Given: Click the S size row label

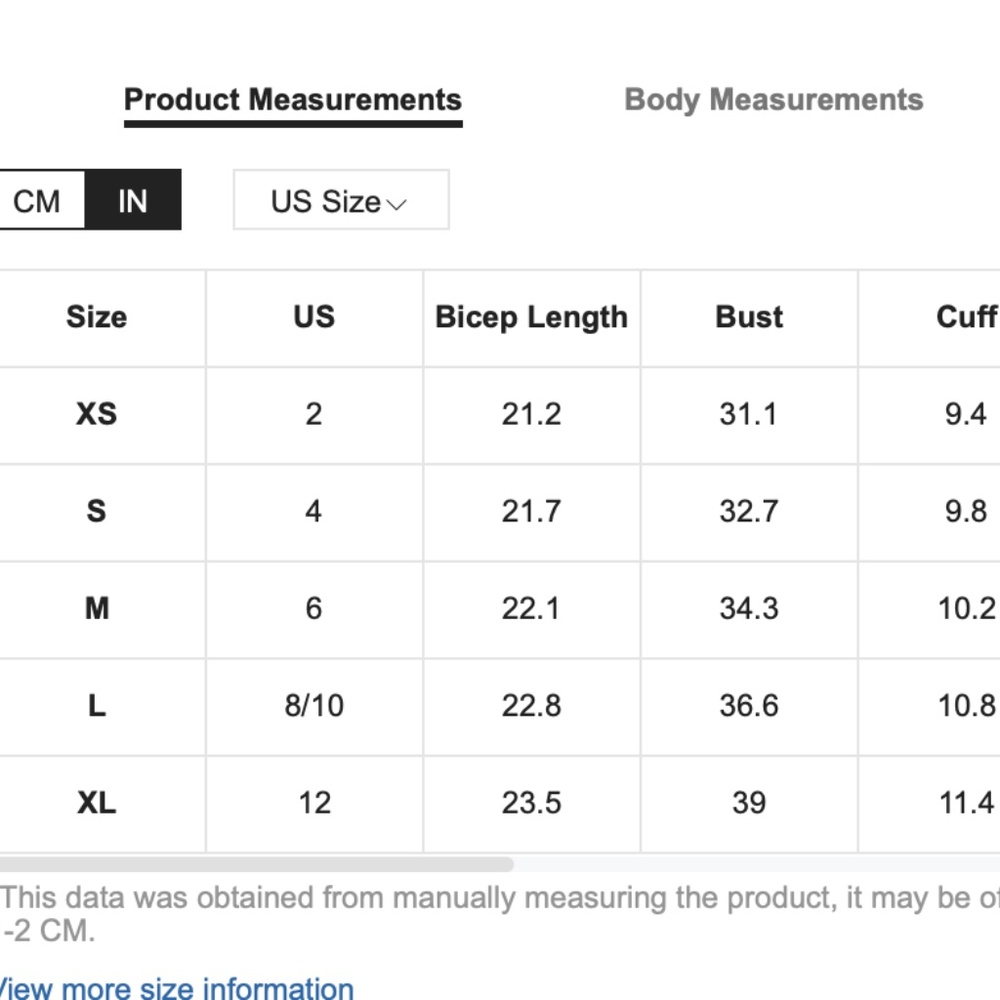Looking at the screenshot, I should [x=96, y=511].
